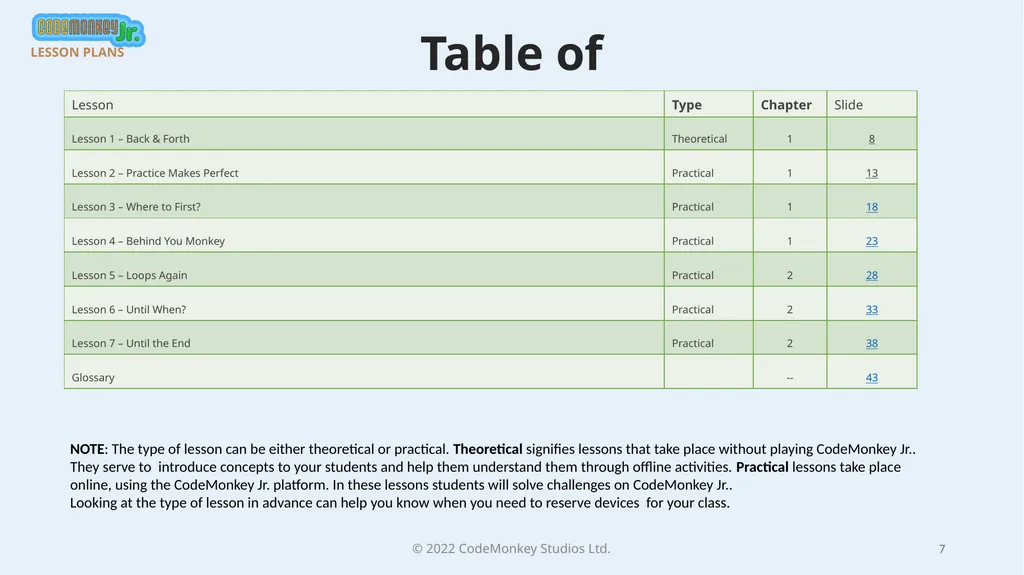Click Lesson 3 – Where to First? text
The width and height of the screenshot is (1024, 575).
pyautogui.click(x=136, y=207)
